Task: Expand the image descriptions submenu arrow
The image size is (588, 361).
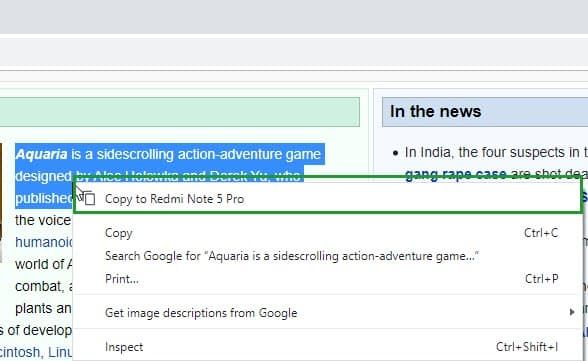Action: (x=572, y=312)
